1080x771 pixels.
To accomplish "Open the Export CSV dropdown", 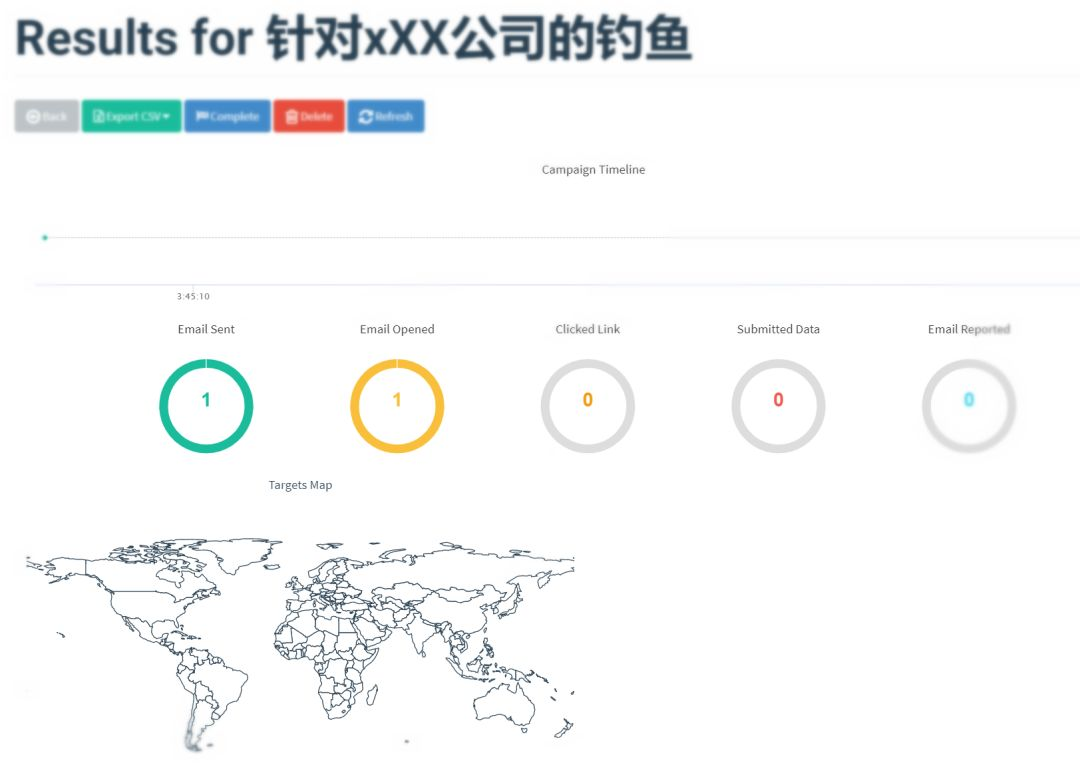I will point(132,116).
